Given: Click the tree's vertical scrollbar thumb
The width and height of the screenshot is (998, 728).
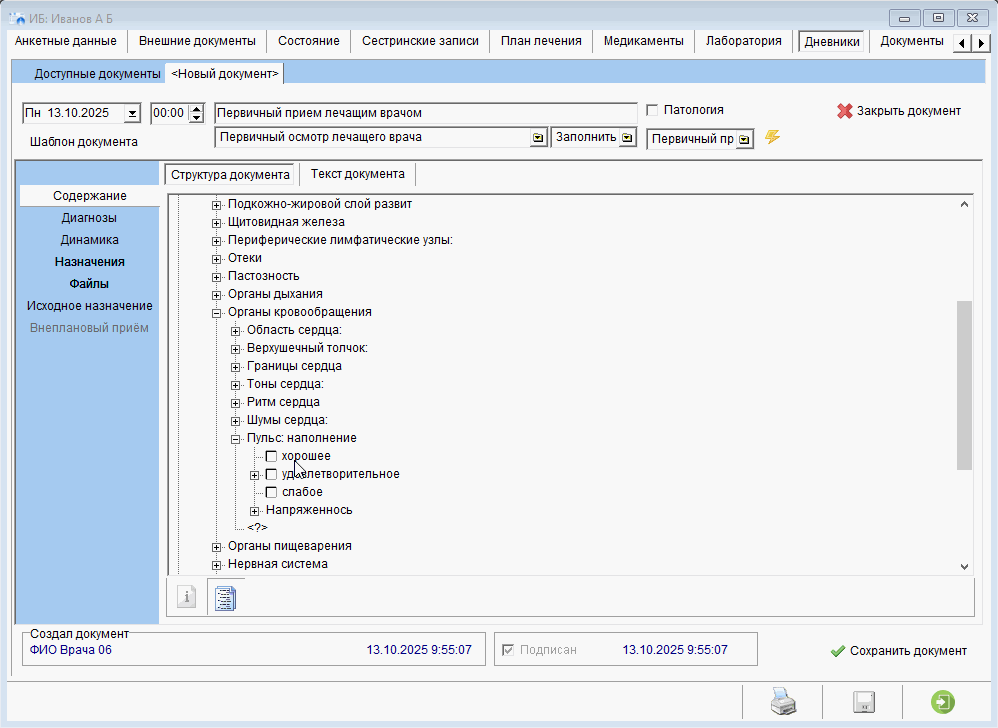Looking at the screenshot, I should (x=964, y=384).
